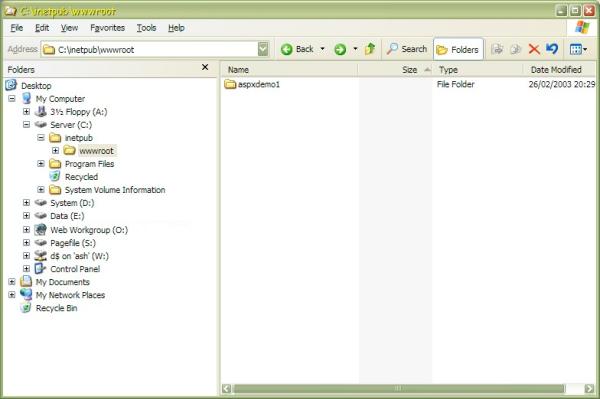Click the Move To toolbar icon
Screen dimensions: 600x399
coord(497,49)
